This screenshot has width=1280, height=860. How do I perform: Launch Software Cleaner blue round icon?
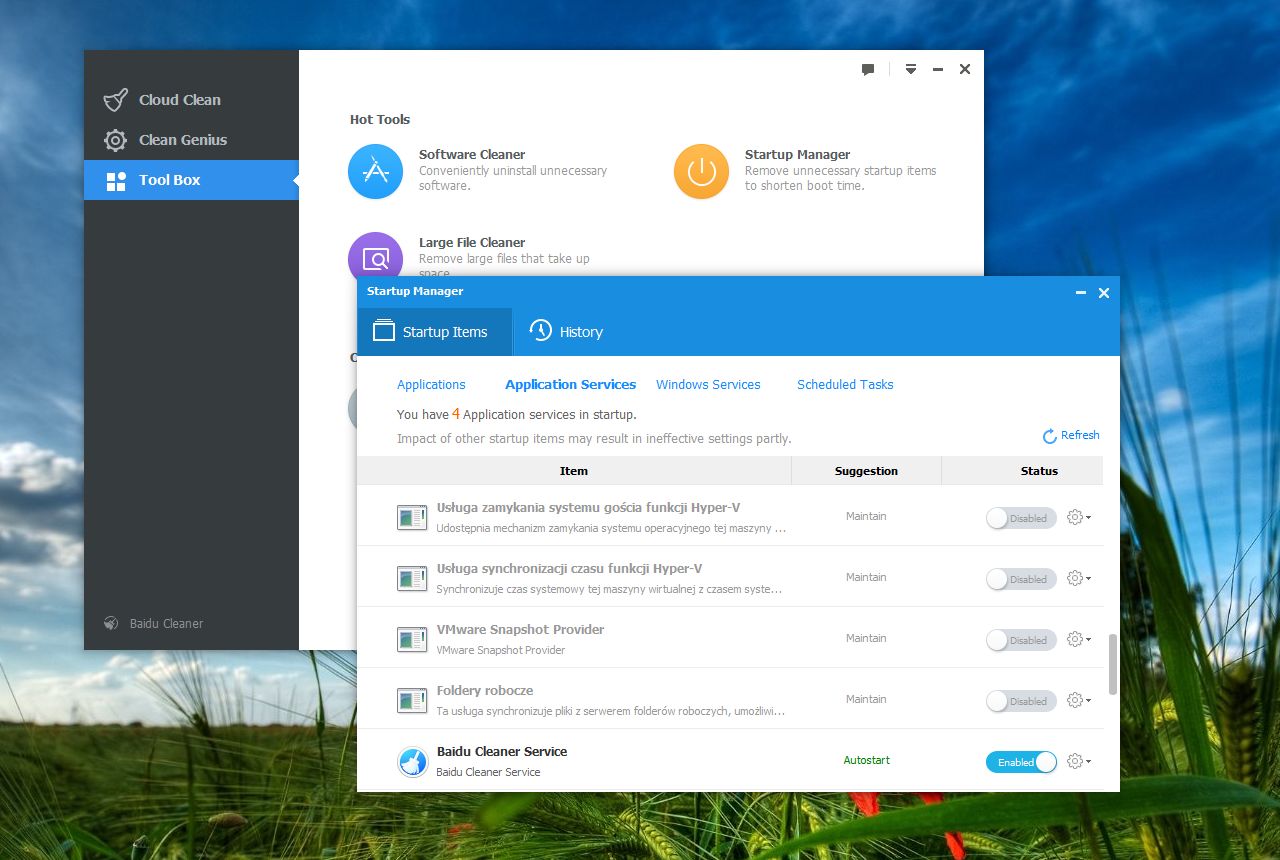click(375, 171)
